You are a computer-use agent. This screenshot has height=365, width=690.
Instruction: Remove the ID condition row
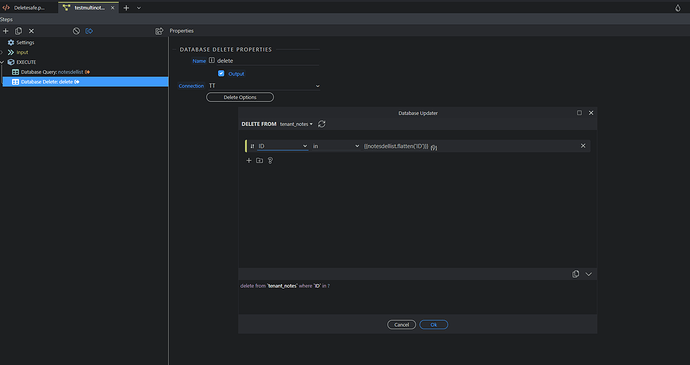(583, 146)
